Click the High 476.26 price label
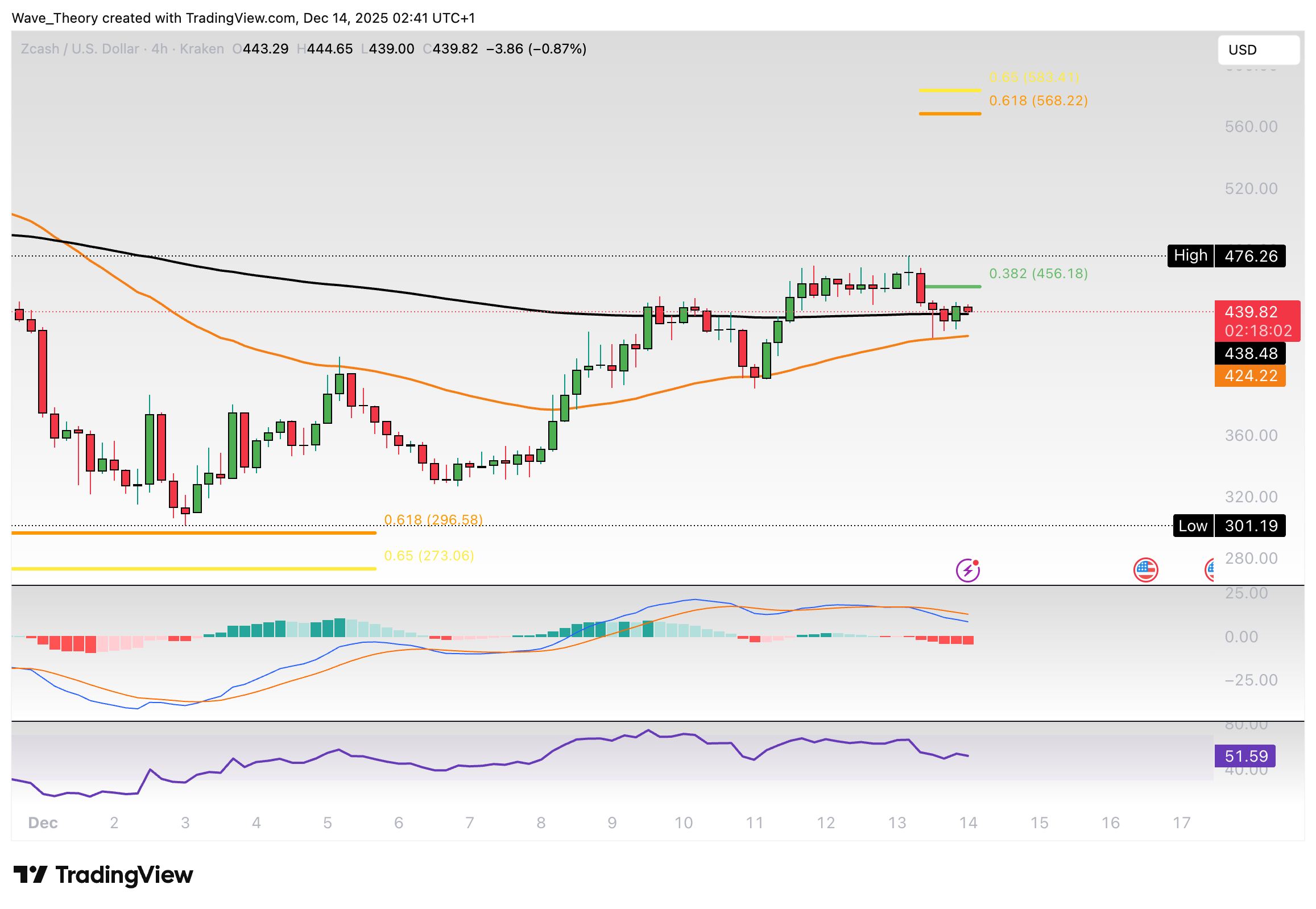Screen dimensions: 1316x909 tap(1226, 256)
